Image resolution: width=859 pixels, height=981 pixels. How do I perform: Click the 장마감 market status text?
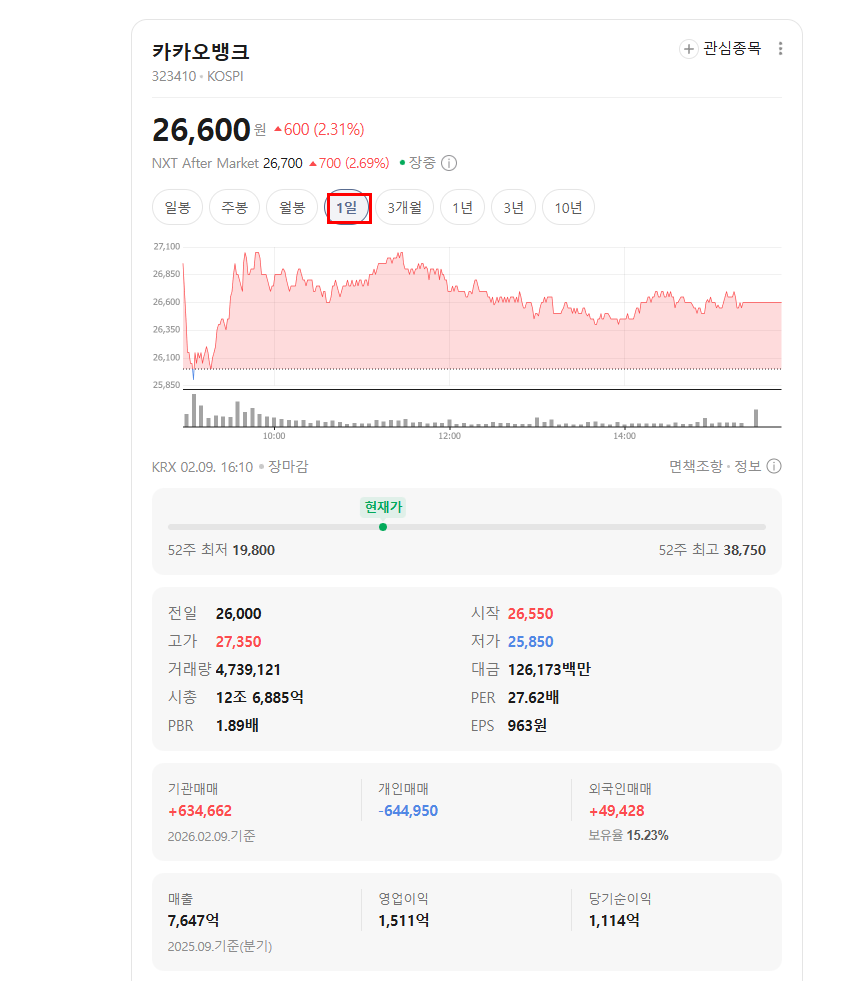point(288,467)
